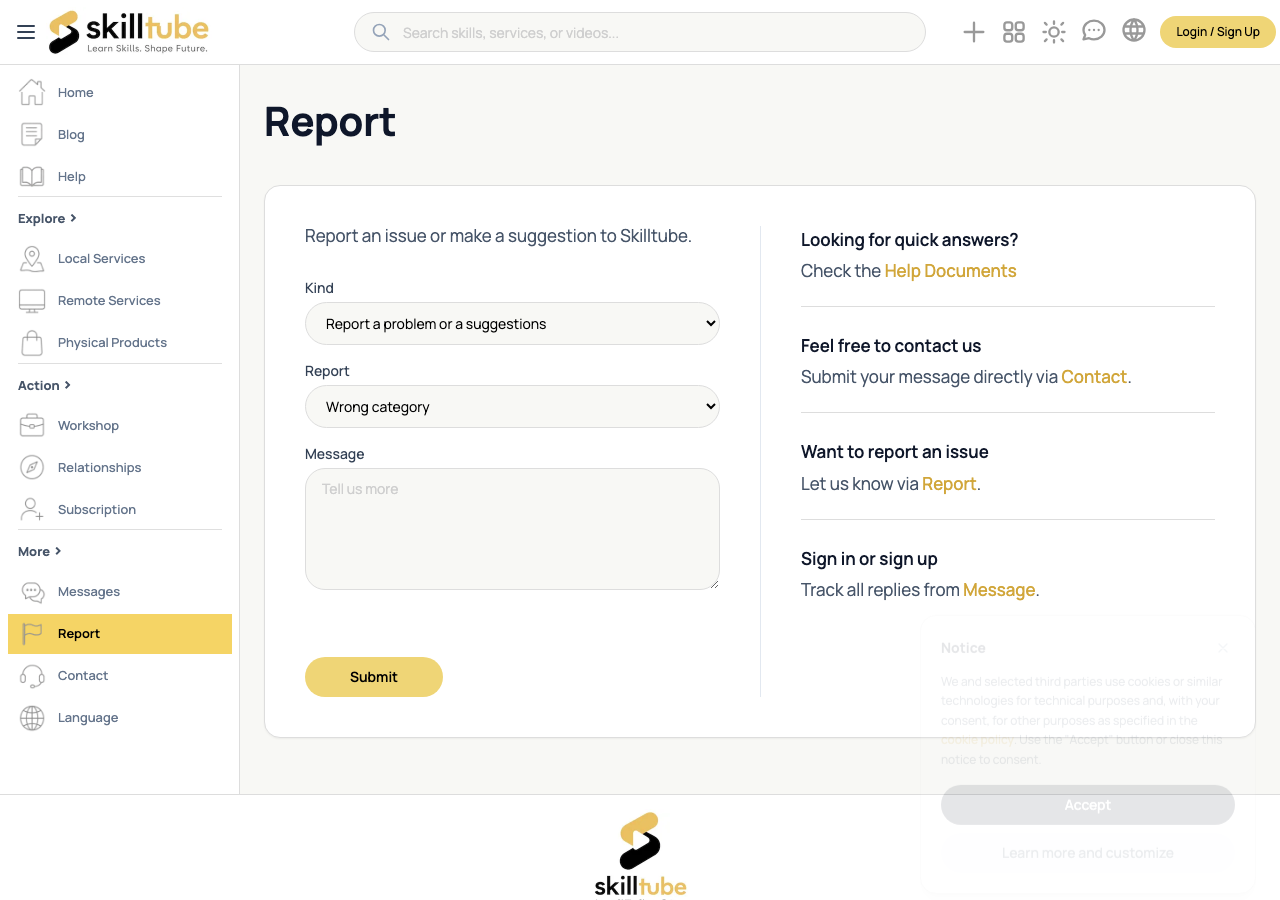The image size is (1280, 900).
Task: Expand the More section
Action: pos(40,551)
